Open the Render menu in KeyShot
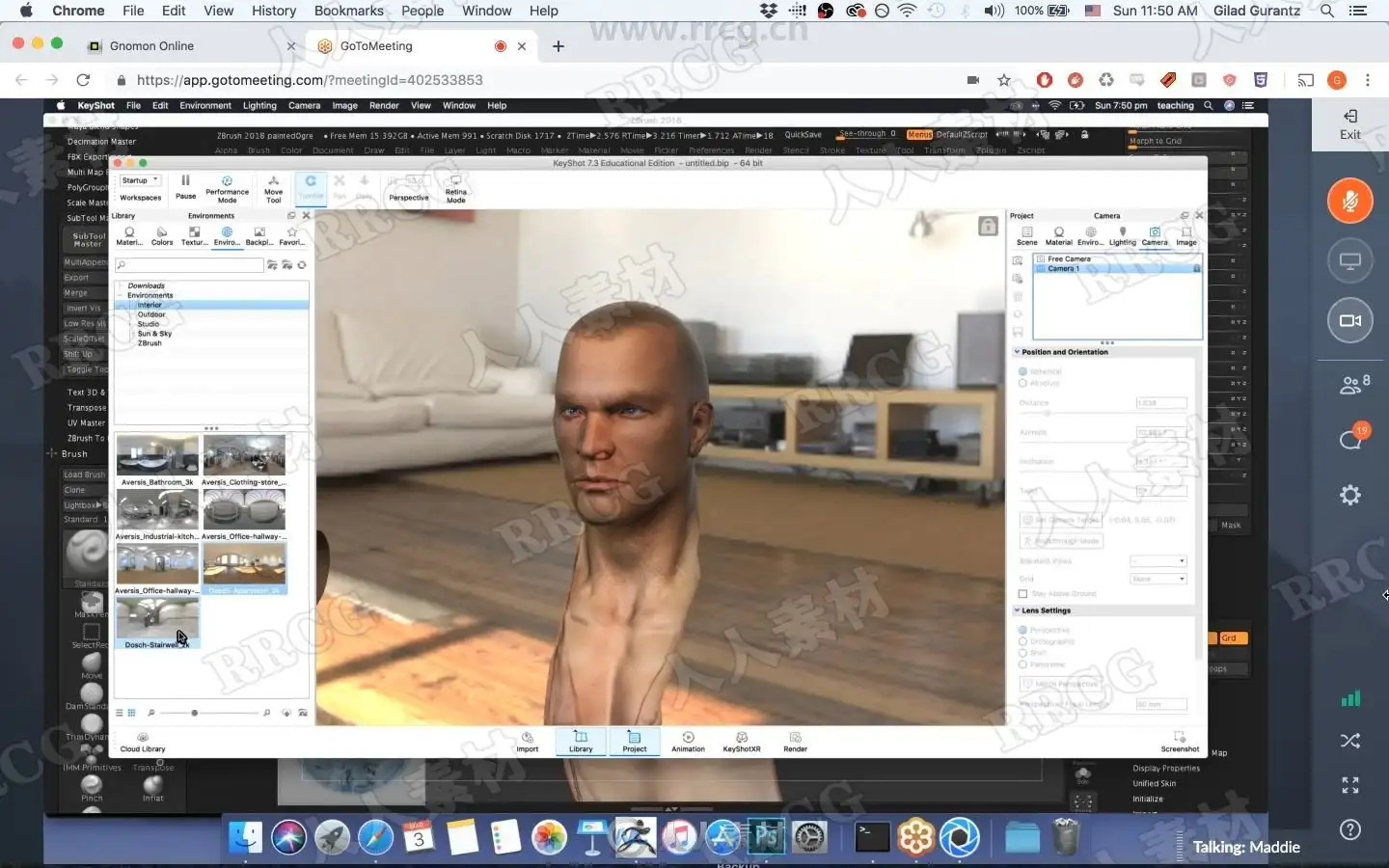Screen dimensions: 1389x868 [x=384, y=106]
